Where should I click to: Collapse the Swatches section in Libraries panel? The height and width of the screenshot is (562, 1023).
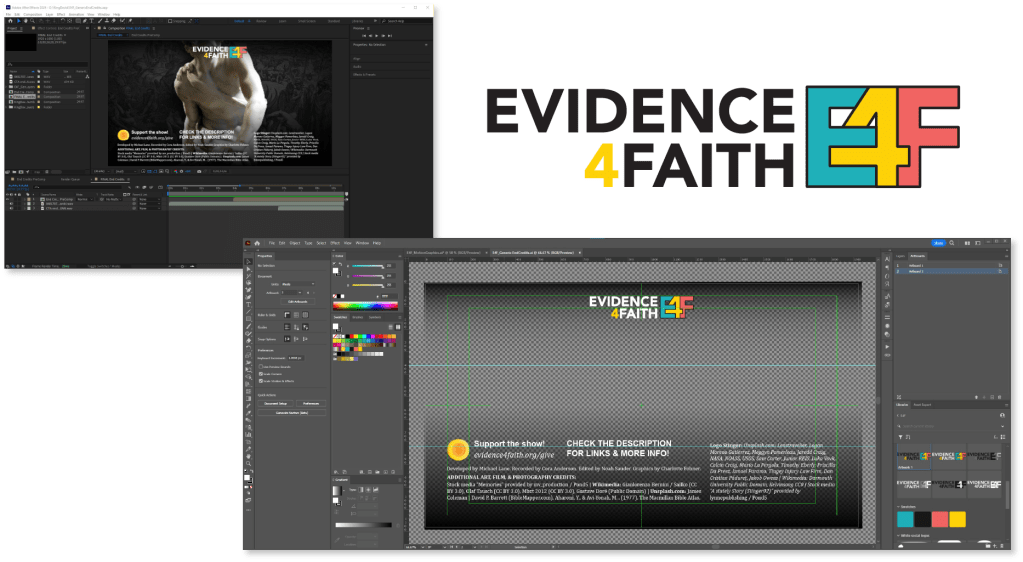[898, 507]
